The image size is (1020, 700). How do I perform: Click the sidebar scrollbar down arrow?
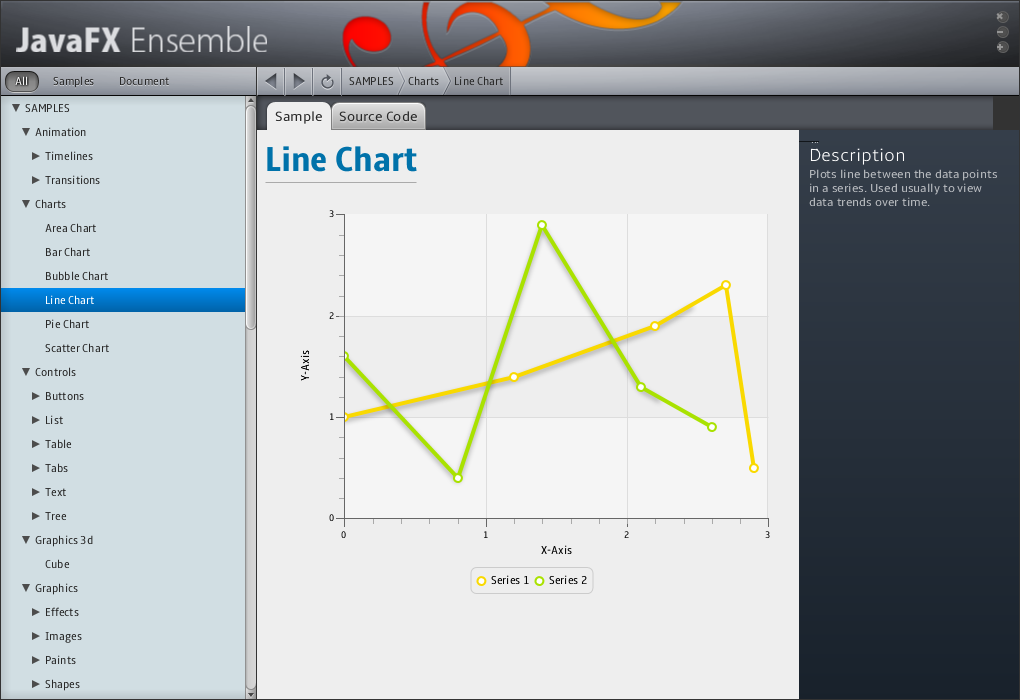tap(250, 694)
